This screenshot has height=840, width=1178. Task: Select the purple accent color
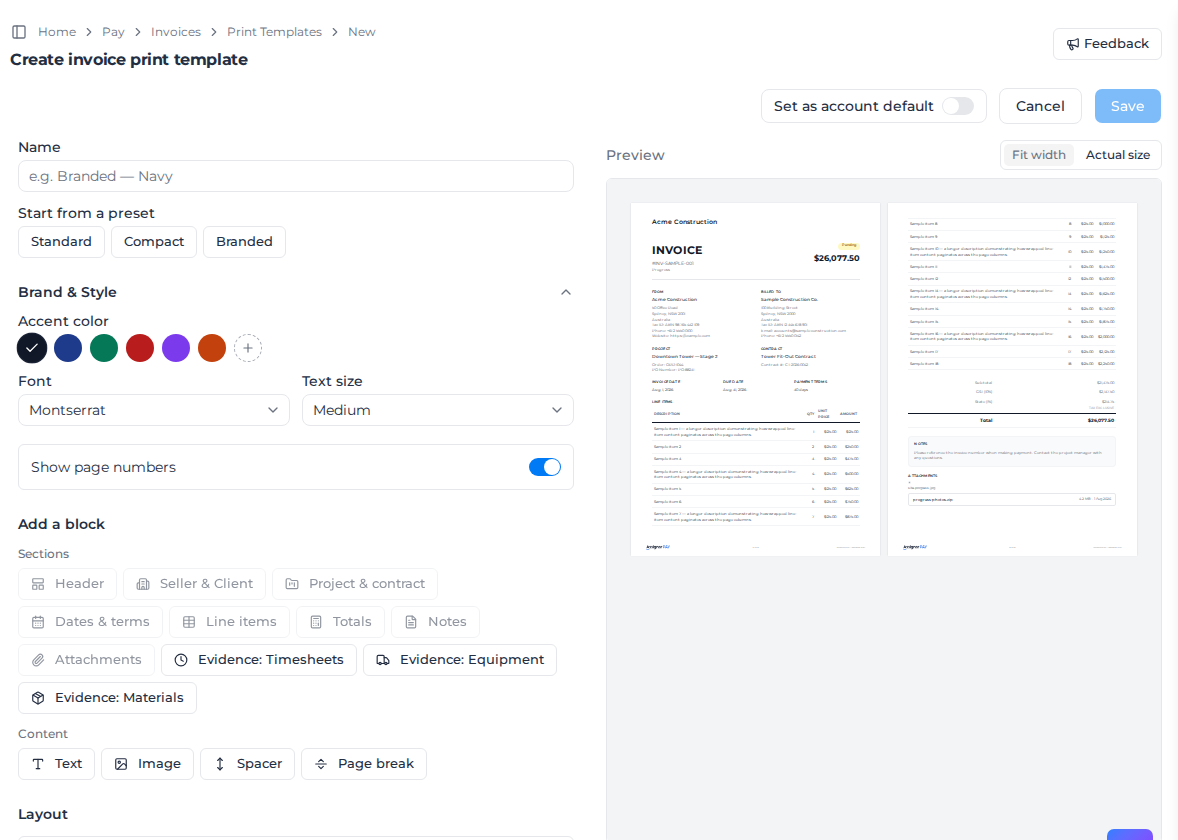click(177, 348)
